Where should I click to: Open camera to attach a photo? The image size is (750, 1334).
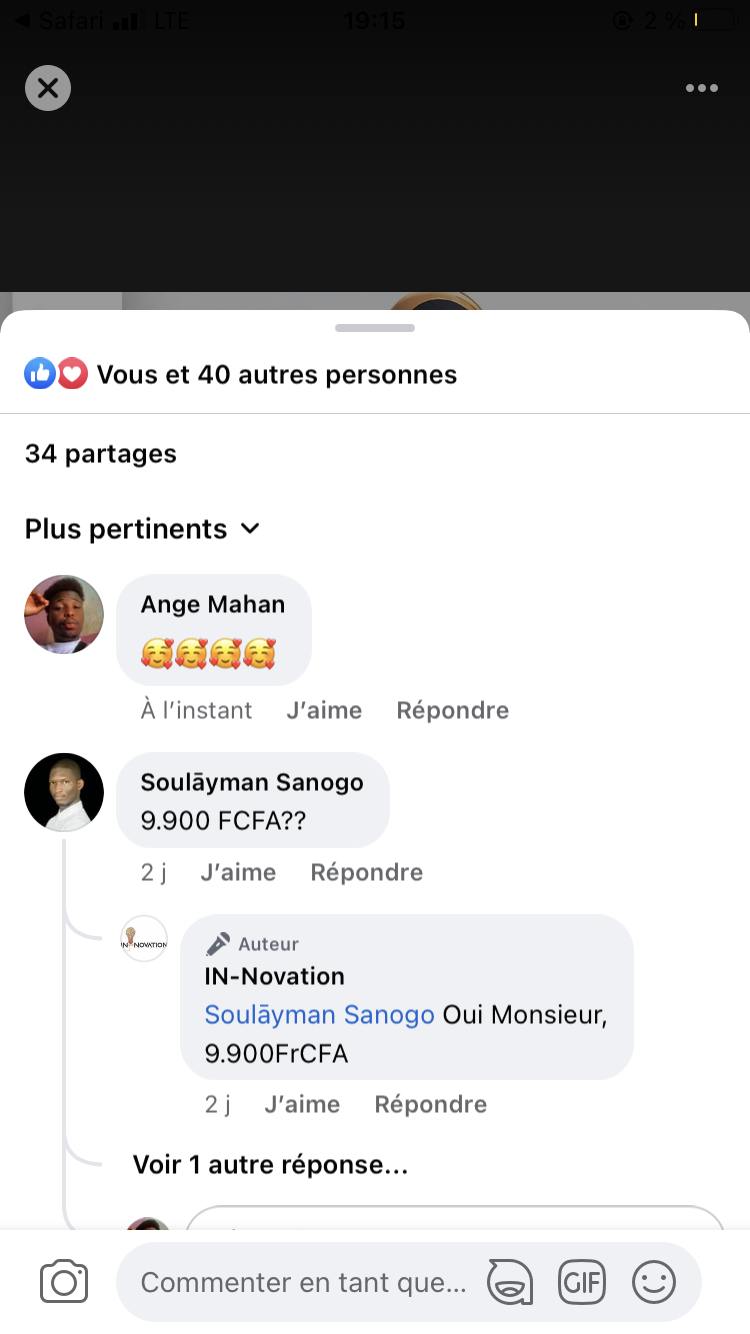coord(64,1282)
